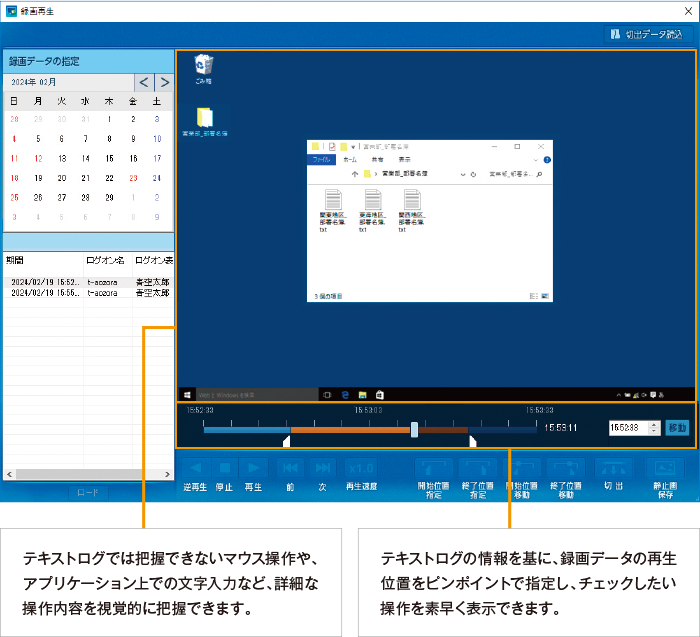Click the Explorer search box
Image resolution: width=700 pixels, height=637 pixels.
pos(516,174)
